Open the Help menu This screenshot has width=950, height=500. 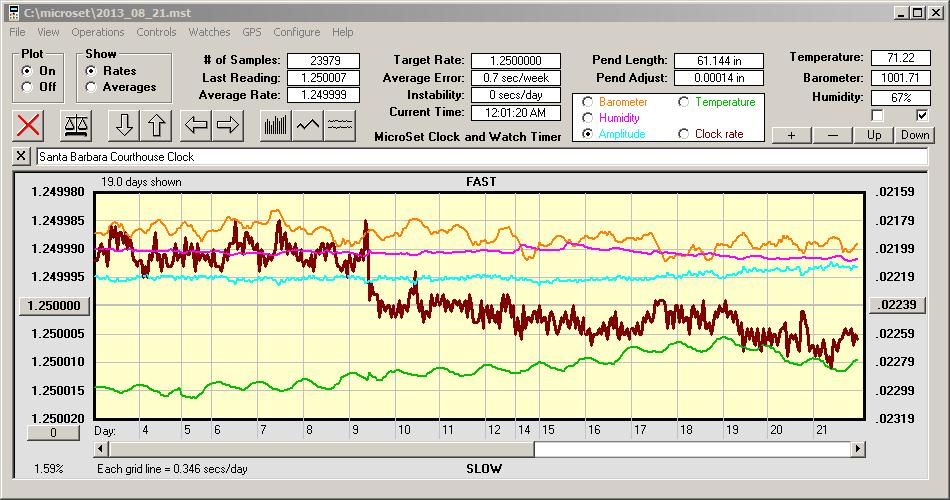click(342, 32)
